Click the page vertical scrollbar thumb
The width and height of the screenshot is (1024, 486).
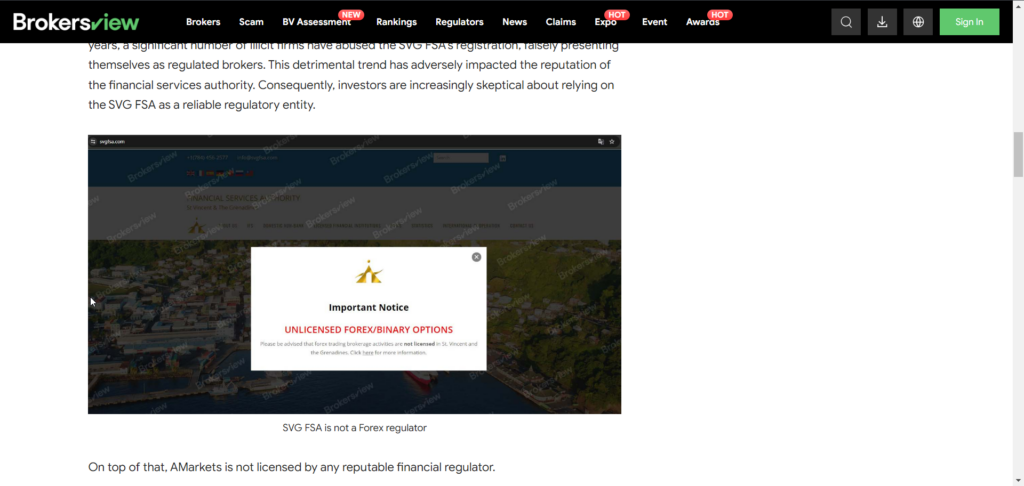(1017, 154)
